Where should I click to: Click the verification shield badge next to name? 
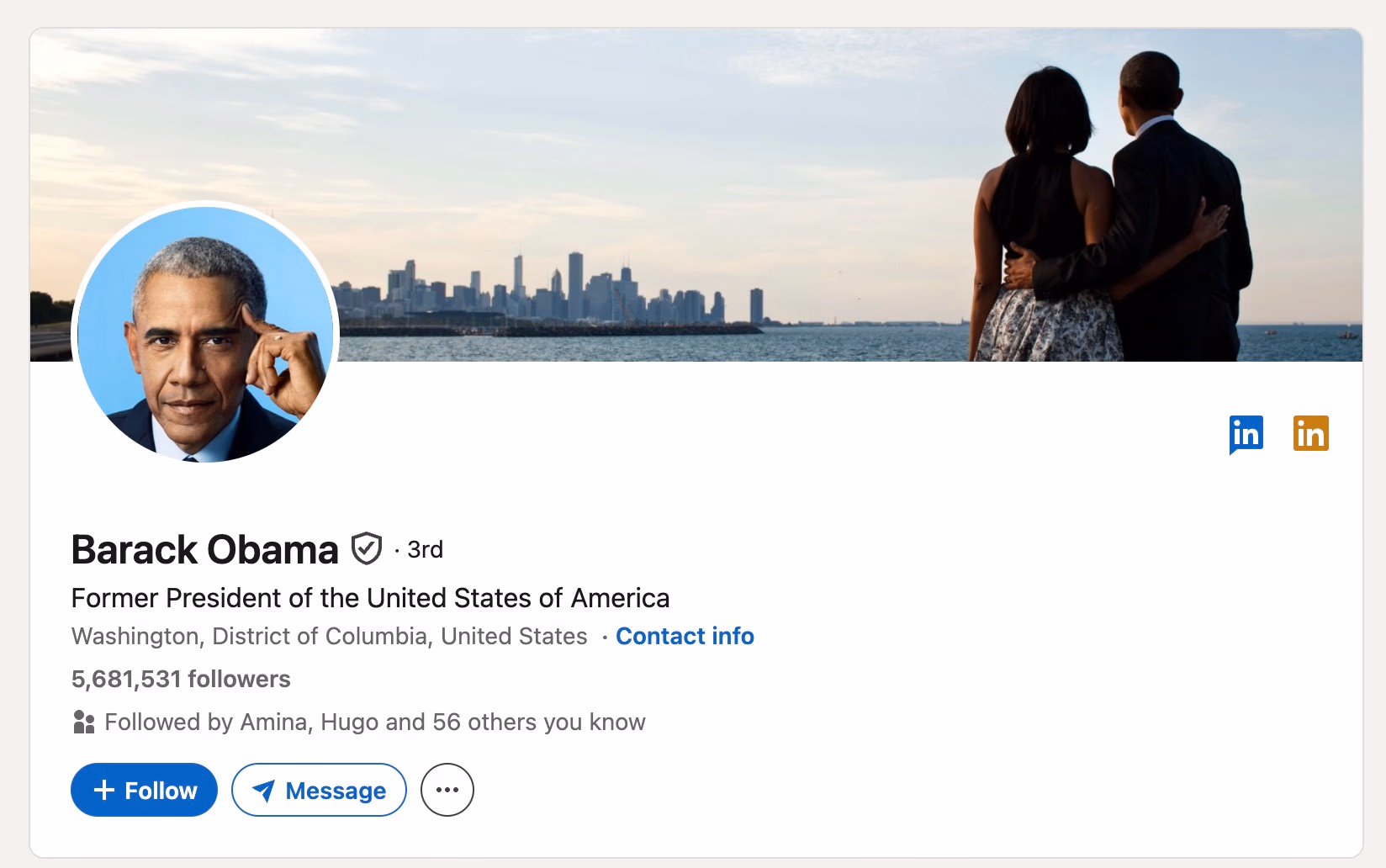[366, 548]
